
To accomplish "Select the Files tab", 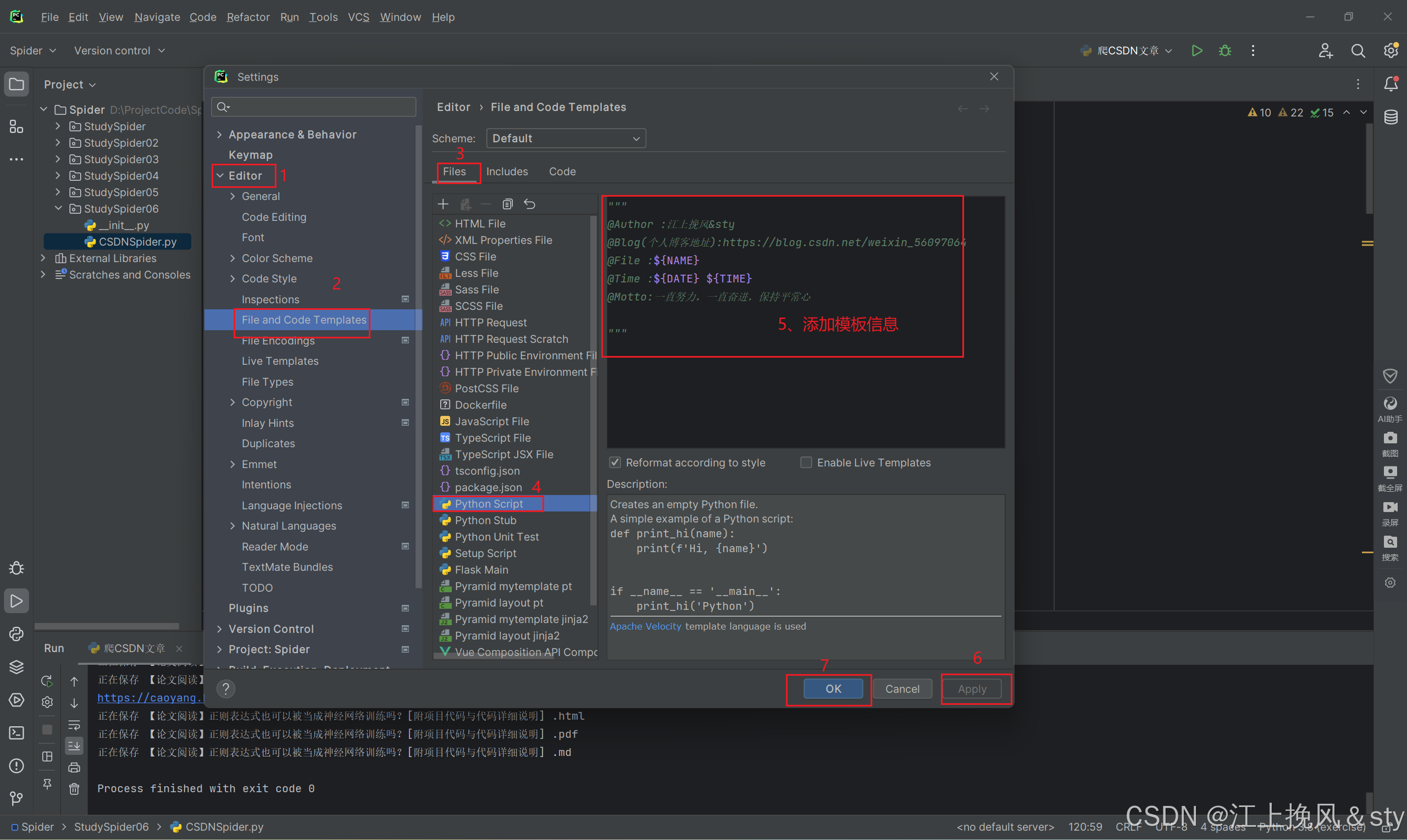I will click(x=454, y=171).
